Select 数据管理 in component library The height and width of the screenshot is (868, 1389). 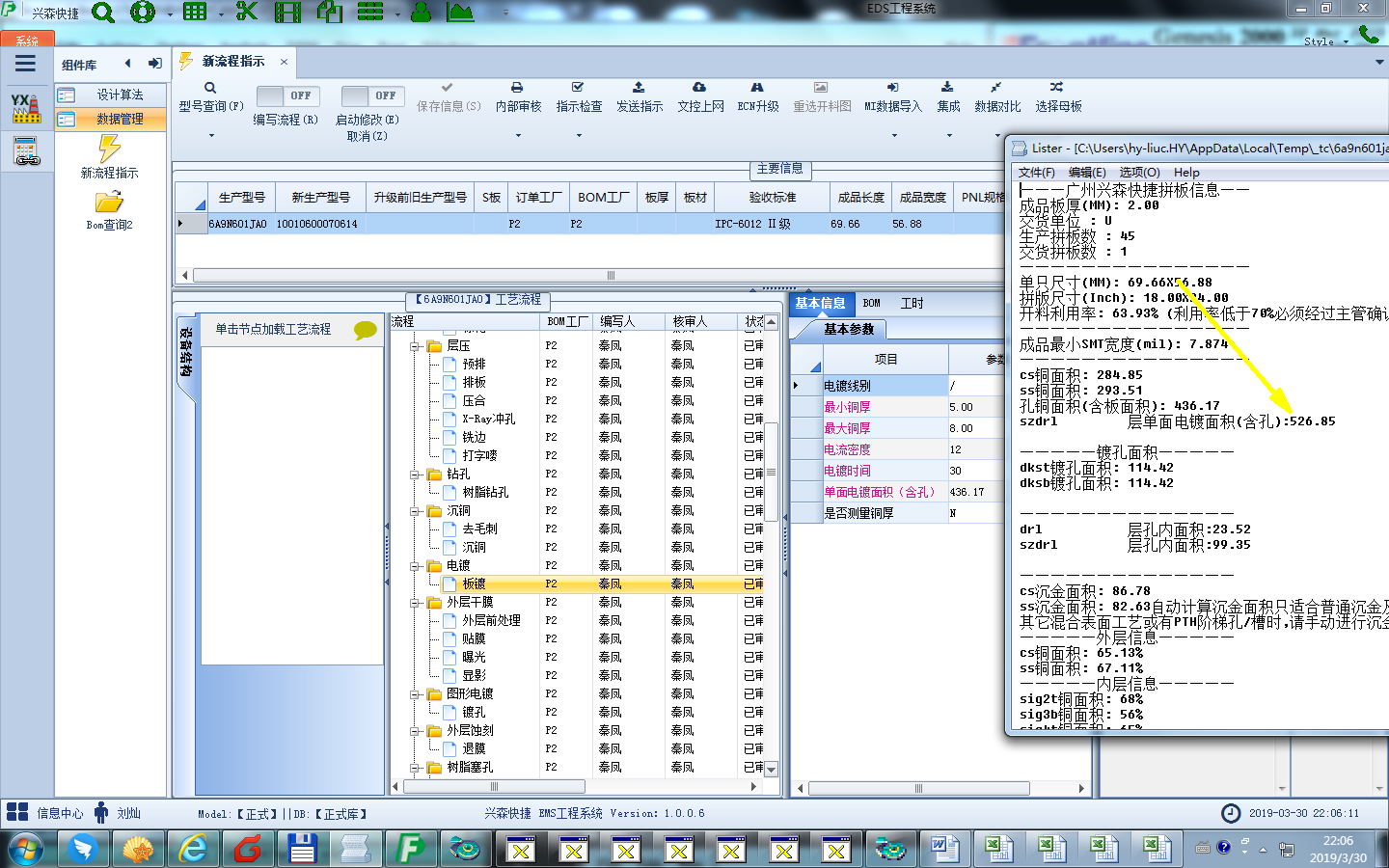point(111,119)
